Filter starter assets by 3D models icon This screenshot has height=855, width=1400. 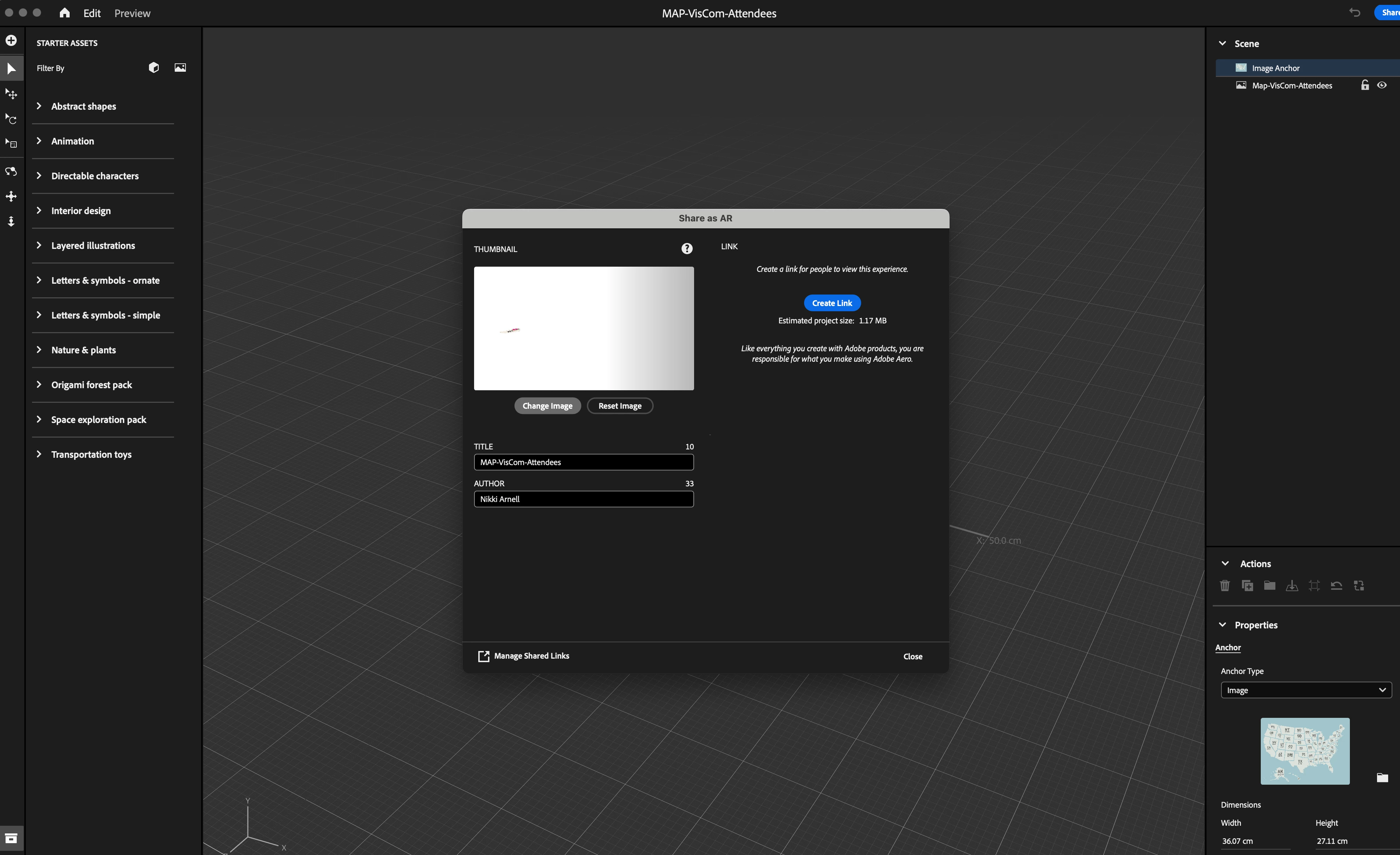[x=154, y=68]
